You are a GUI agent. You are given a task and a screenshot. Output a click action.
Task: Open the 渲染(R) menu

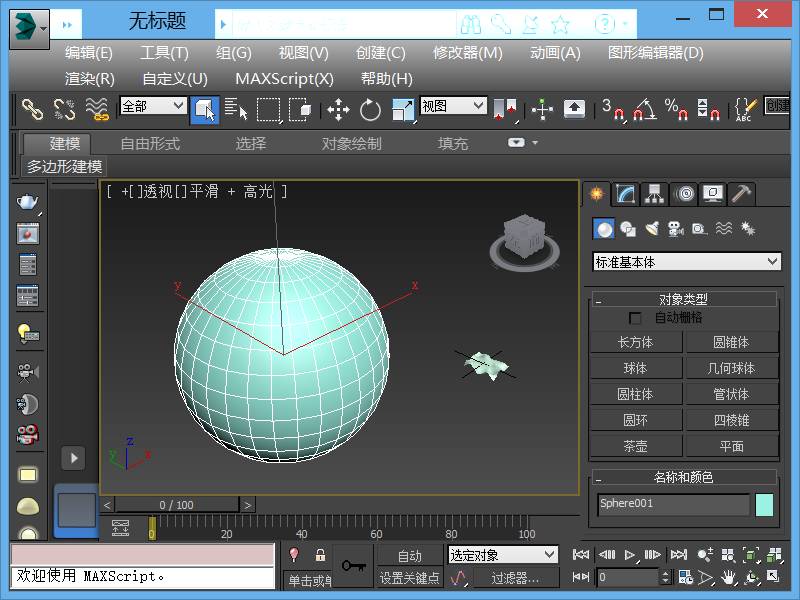[90, 79]
